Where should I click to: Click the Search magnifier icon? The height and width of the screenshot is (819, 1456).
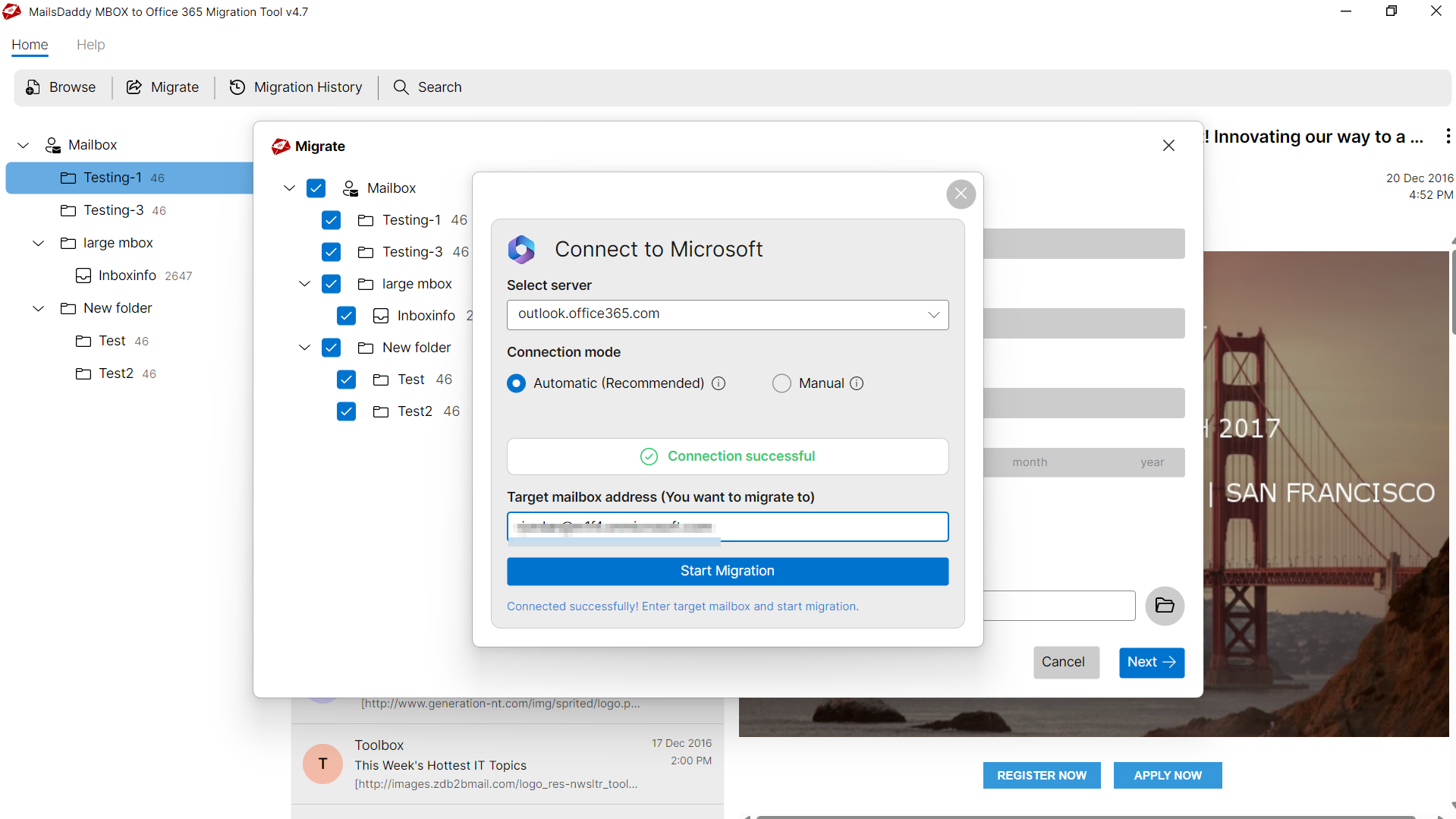(401, 87)
